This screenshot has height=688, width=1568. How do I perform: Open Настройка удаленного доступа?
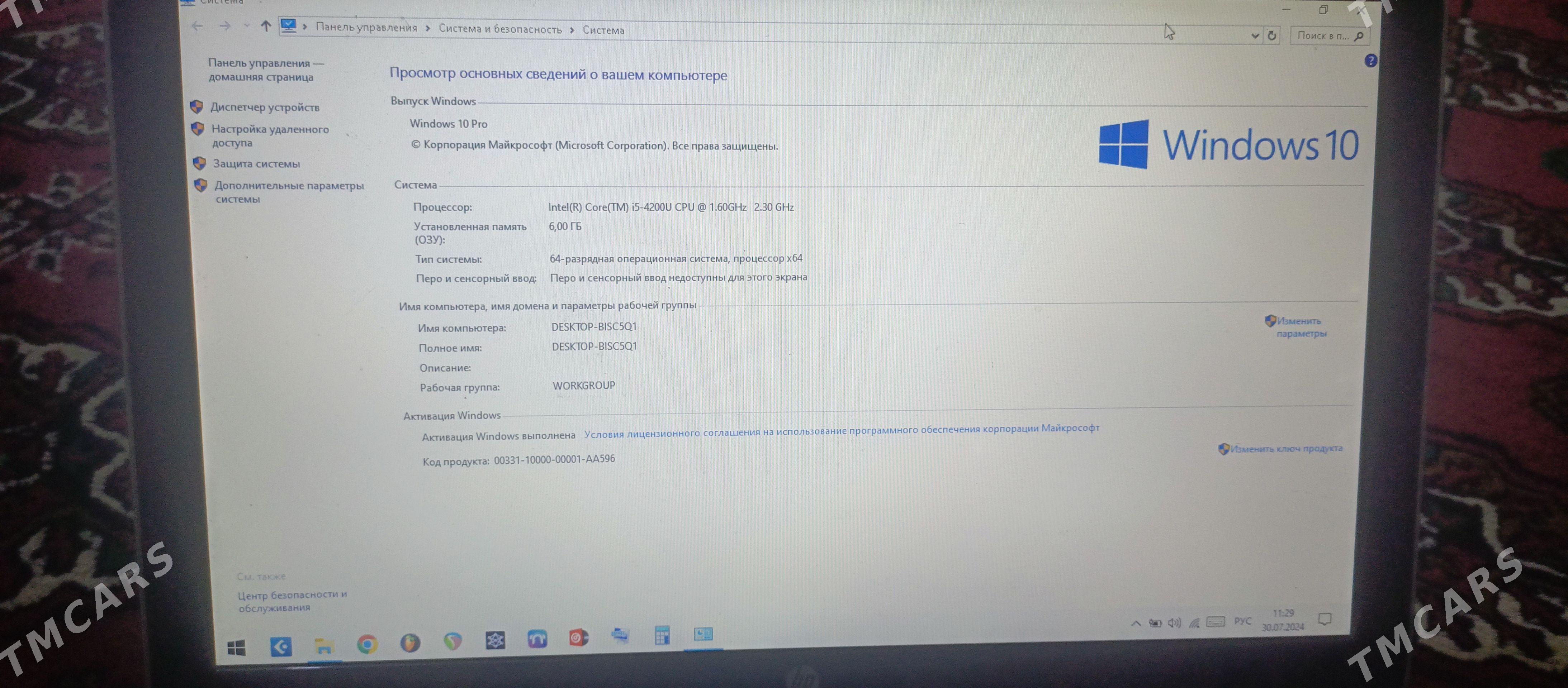[x=270, y=136]
